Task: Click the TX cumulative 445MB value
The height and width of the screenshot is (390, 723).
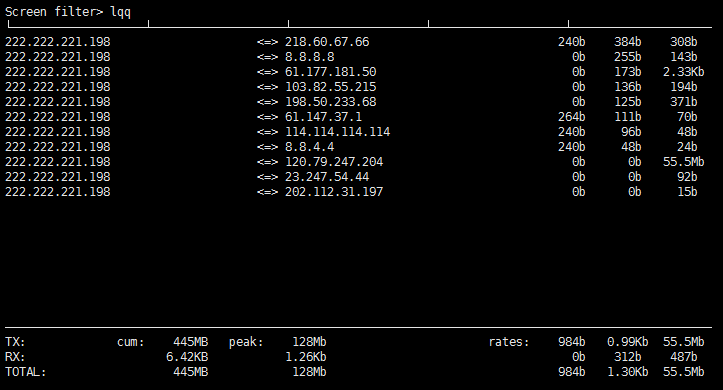Action: 191,342
